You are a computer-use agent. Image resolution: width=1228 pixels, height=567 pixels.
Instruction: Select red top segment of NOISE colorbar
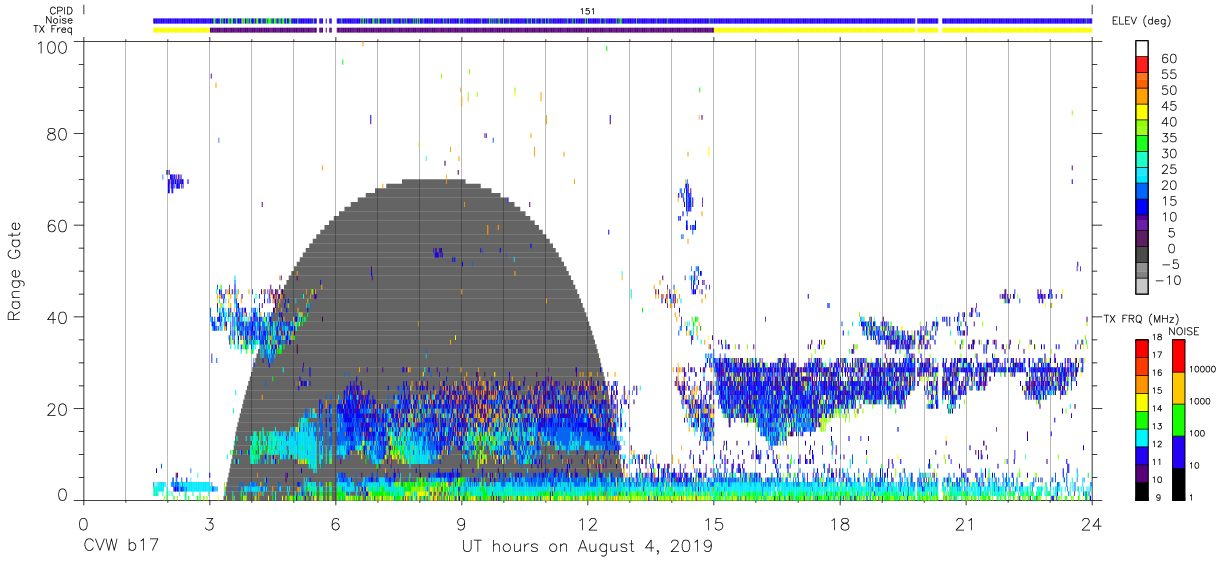point(1177,356)
